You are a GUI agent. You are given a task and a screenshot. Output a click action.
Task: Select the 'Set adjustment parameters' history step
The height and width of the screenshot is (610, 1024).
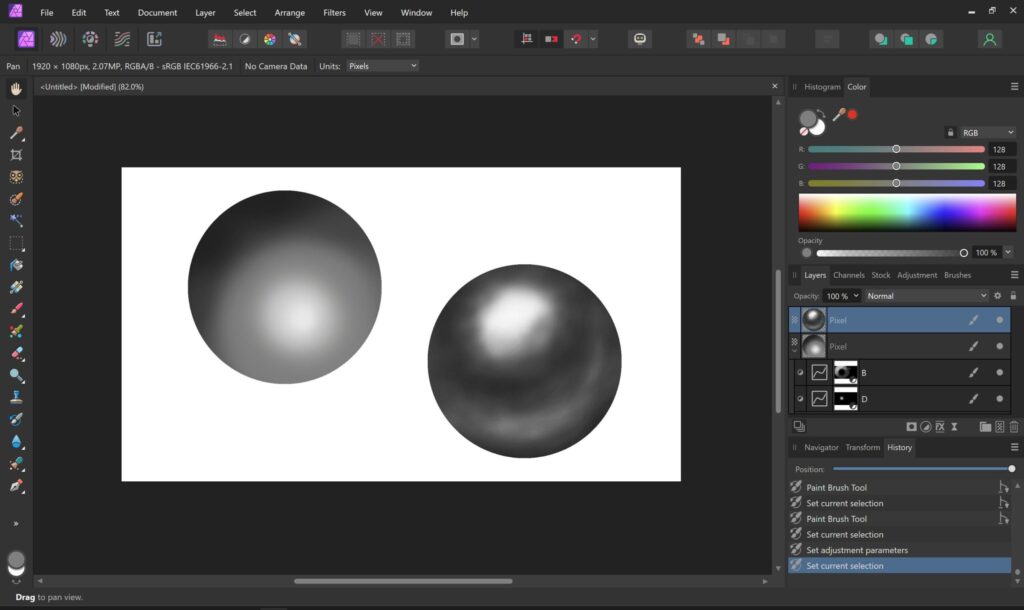coord(857,550)
